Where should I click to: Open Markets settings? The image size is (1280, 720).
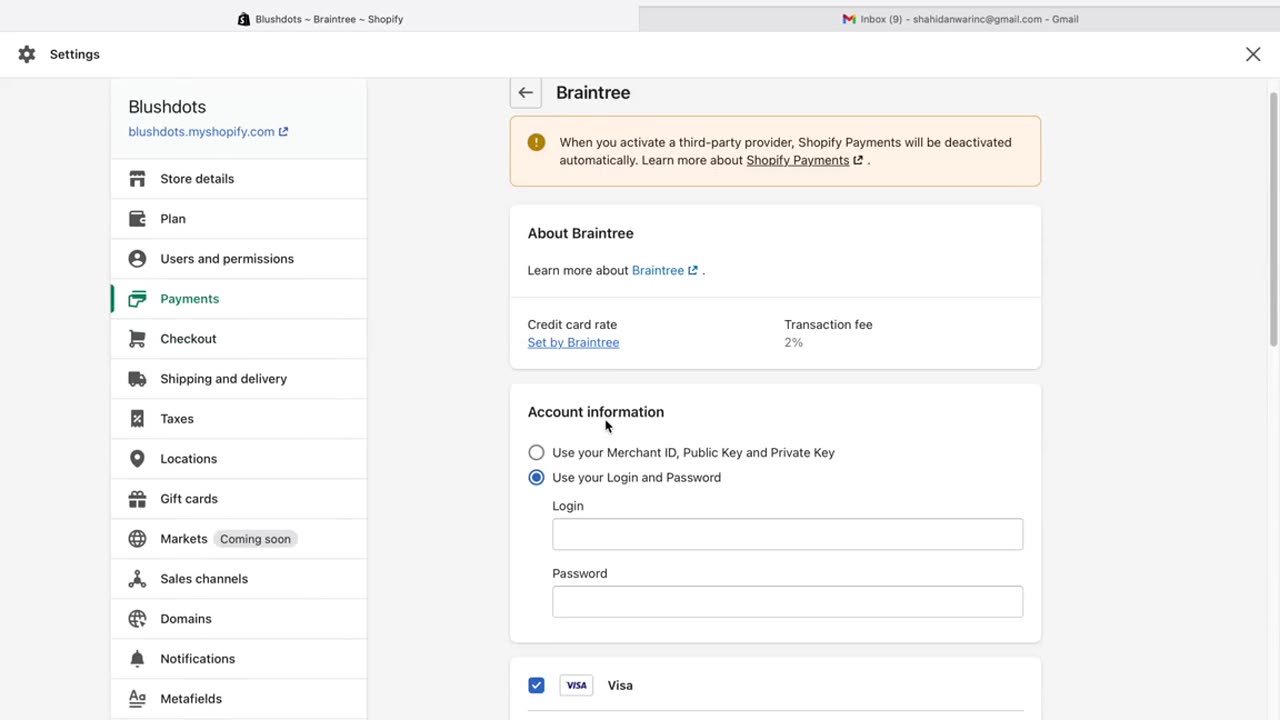tap(239, 538)
